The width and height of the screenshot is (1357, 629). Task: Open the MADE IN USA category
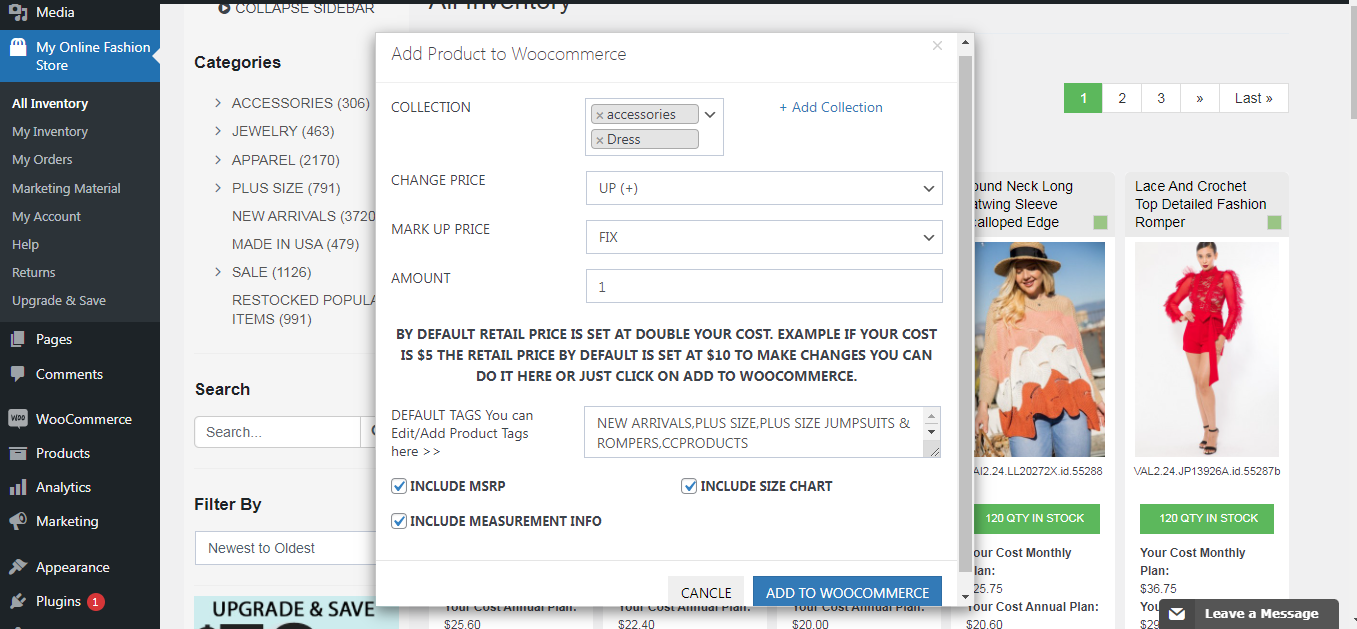[295, 244]
